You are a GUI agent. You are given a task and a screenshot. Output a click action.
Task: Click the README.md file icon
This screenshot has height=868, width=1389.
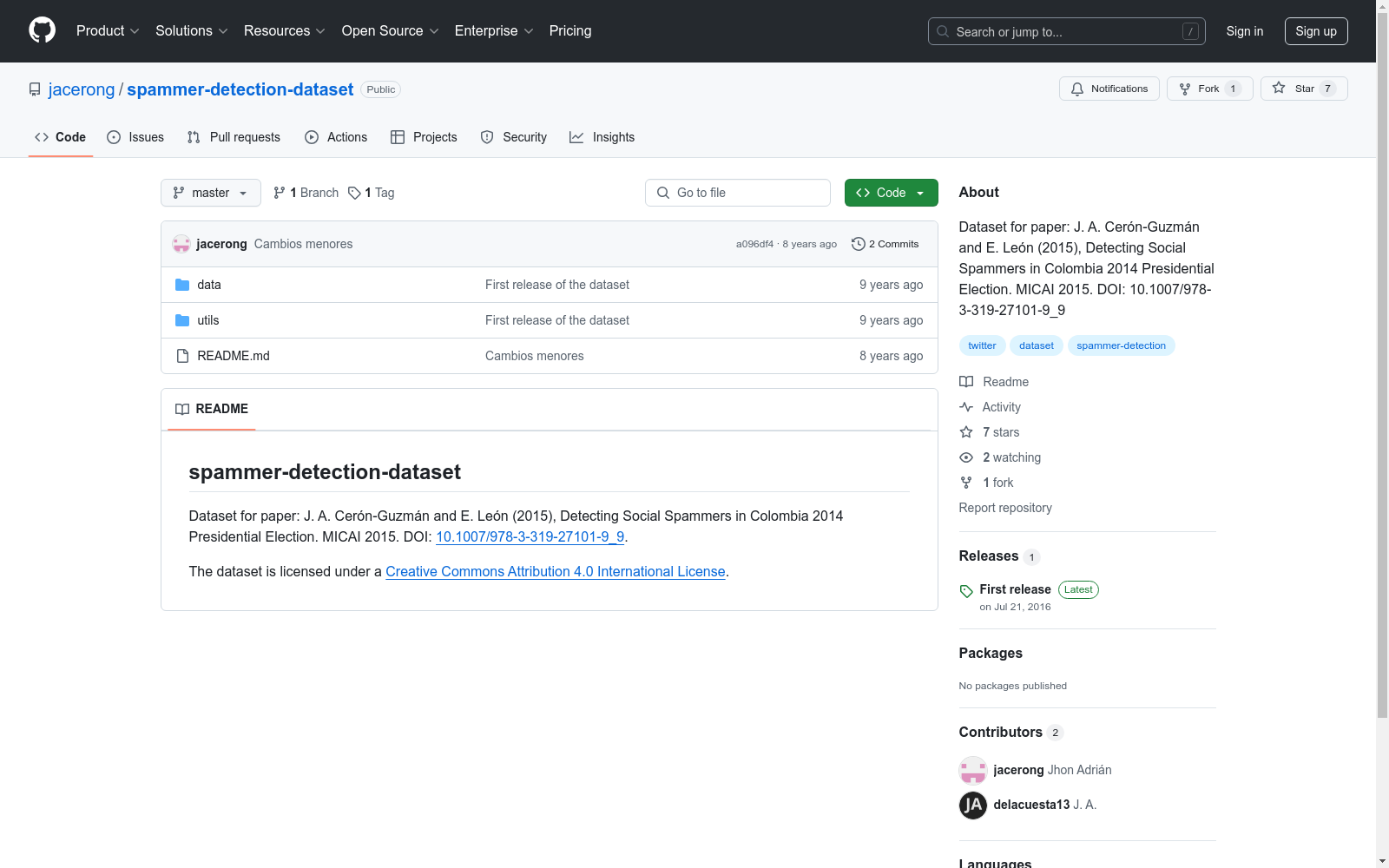pyautogui.click(x=182, y=356)
